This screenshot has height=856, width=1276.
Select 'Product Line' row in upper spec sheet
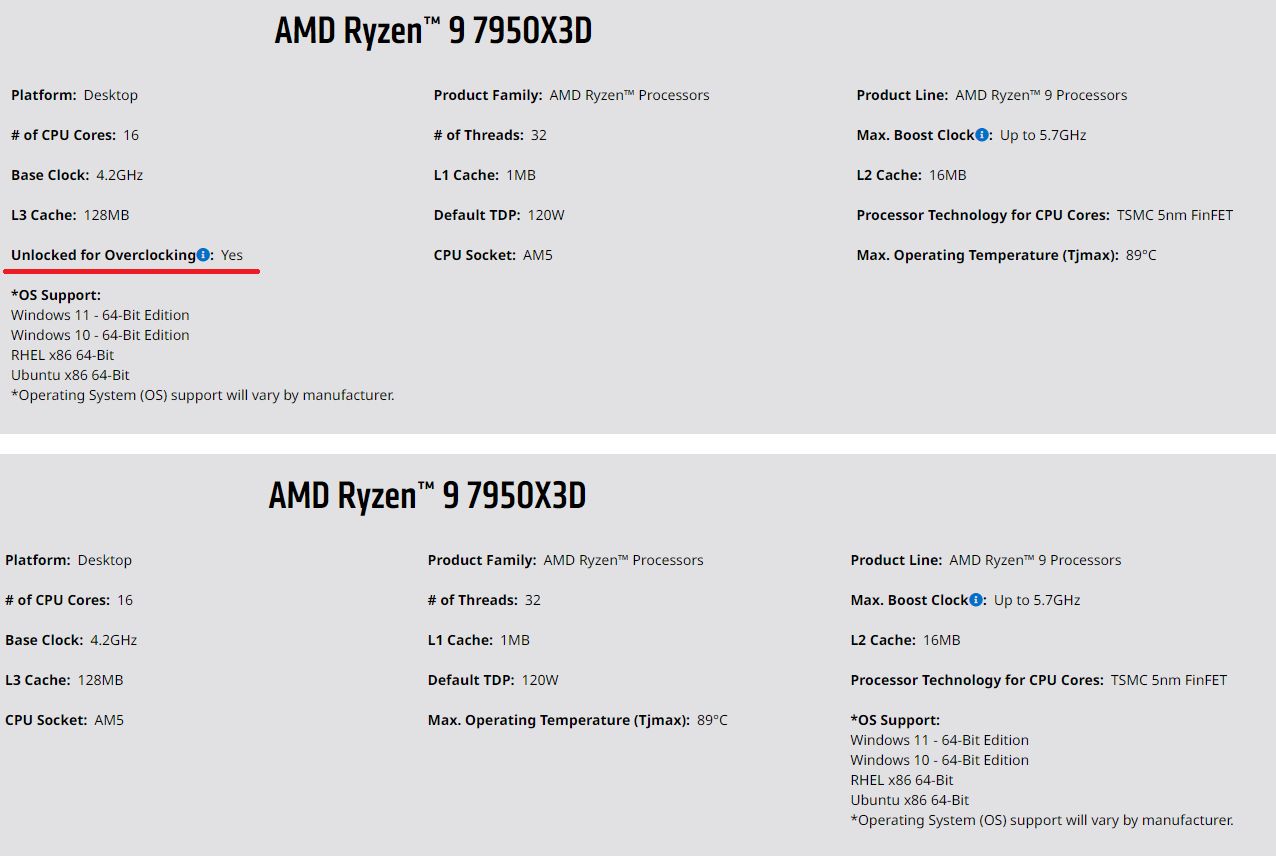(x=992, y=95)
